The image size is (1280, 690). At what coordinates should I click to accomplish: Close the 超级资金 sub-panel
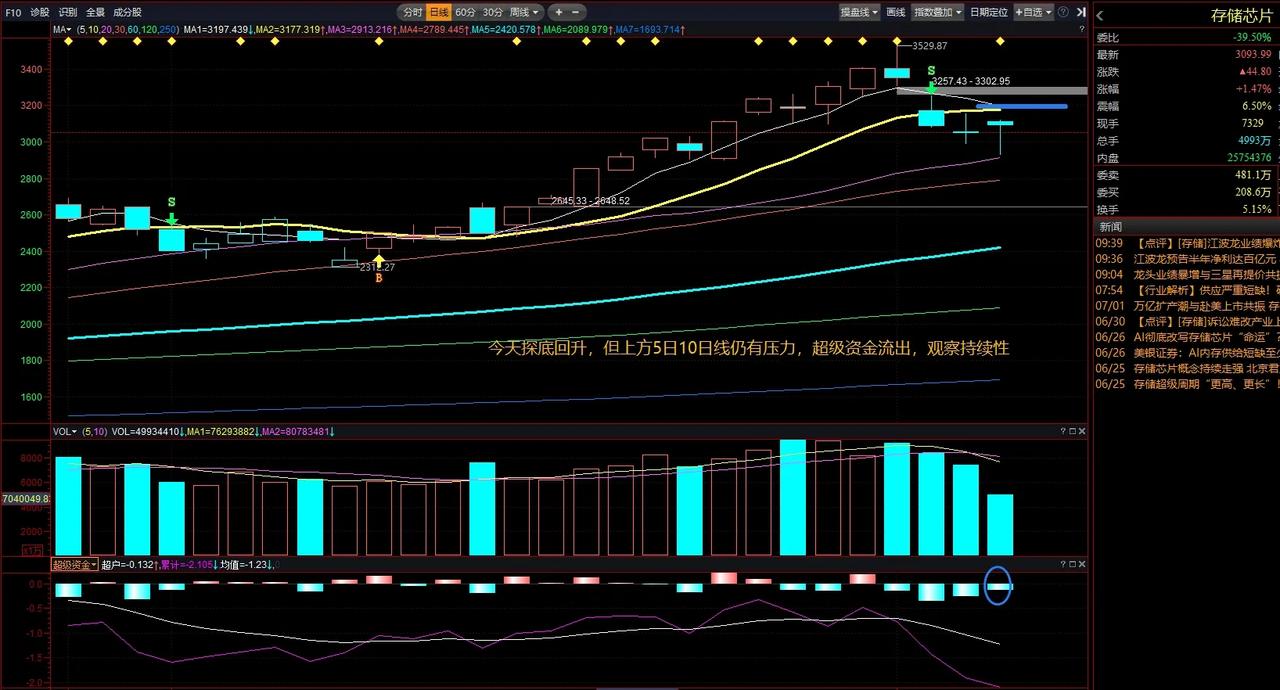click(x=1082, y=565)
